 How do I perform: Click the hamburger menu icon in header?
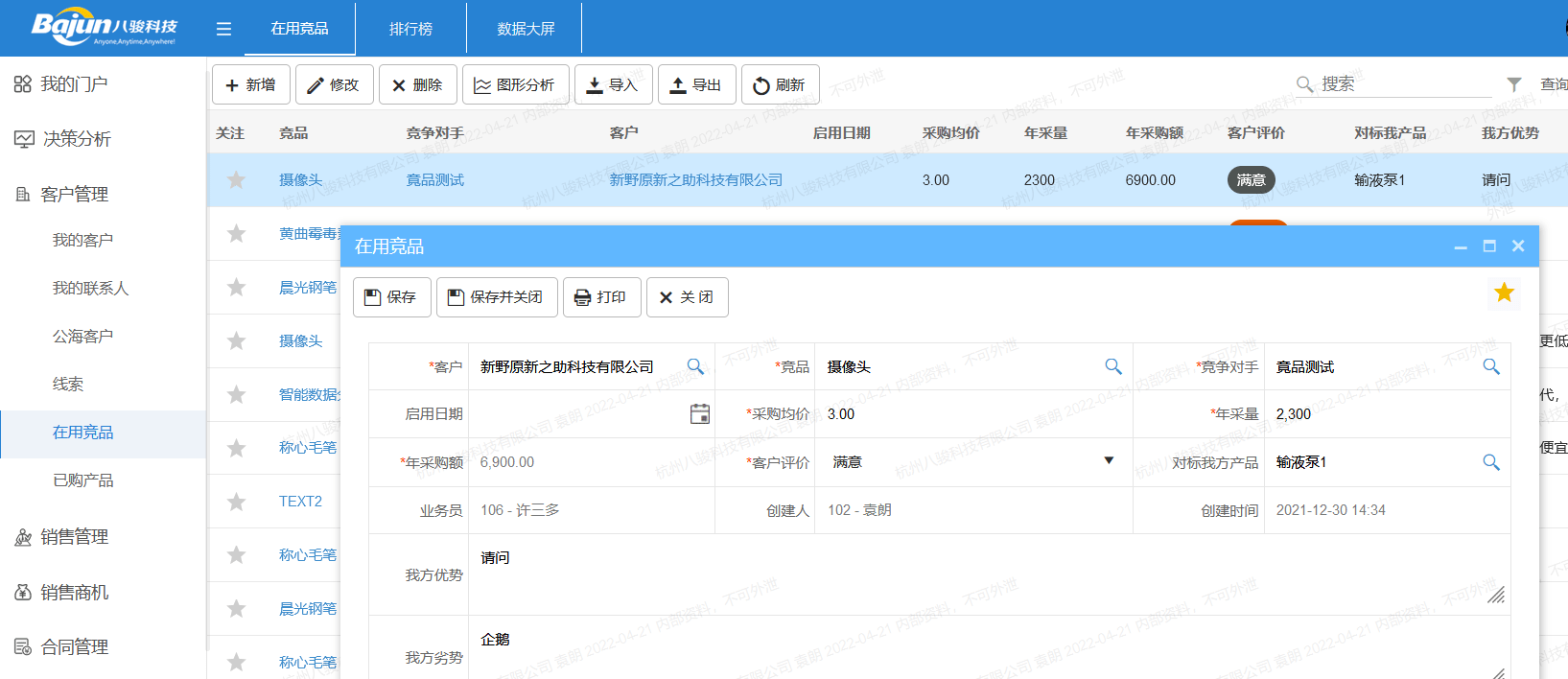[x=223, y=29]
